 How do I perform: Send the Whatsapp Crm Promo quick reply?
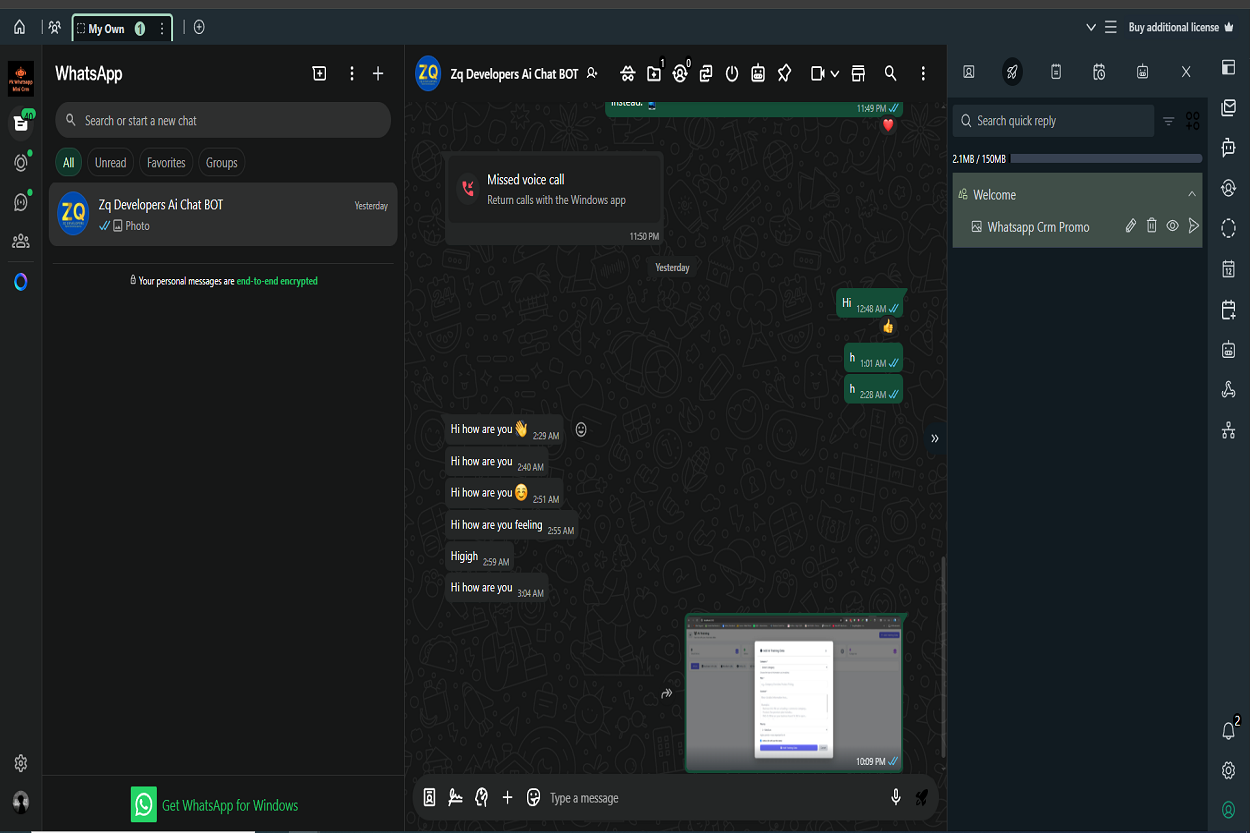pyautogui.click(x=1193, y=227)
